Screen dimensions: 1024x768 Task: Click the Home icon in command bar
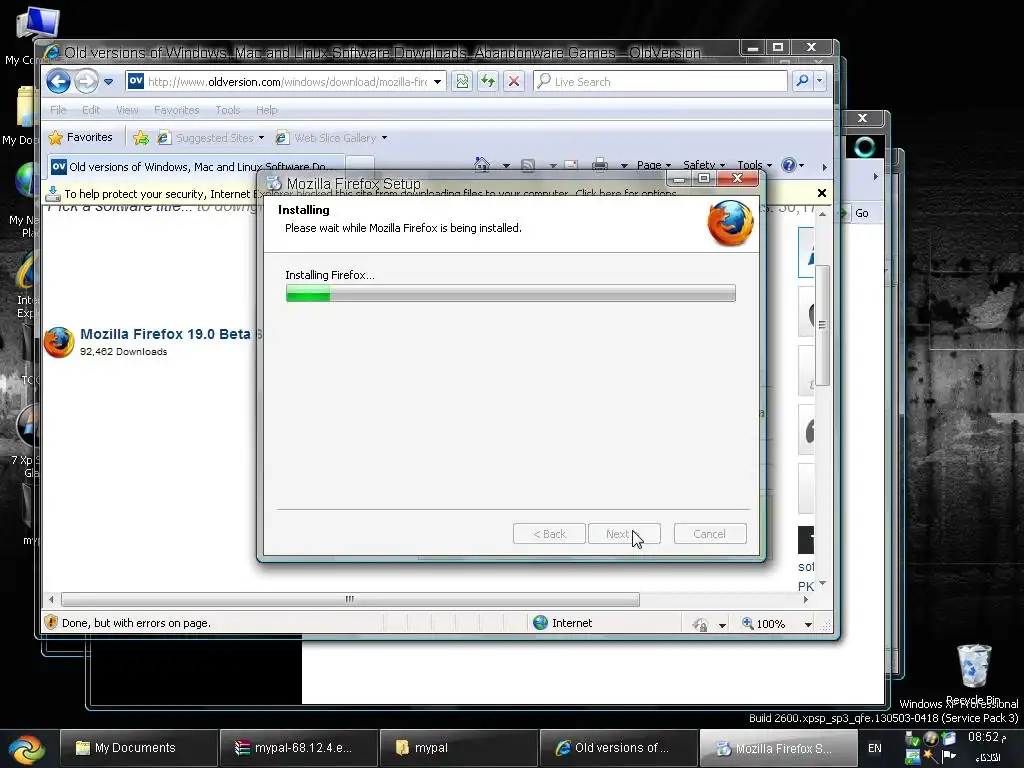tap(482, 165)
